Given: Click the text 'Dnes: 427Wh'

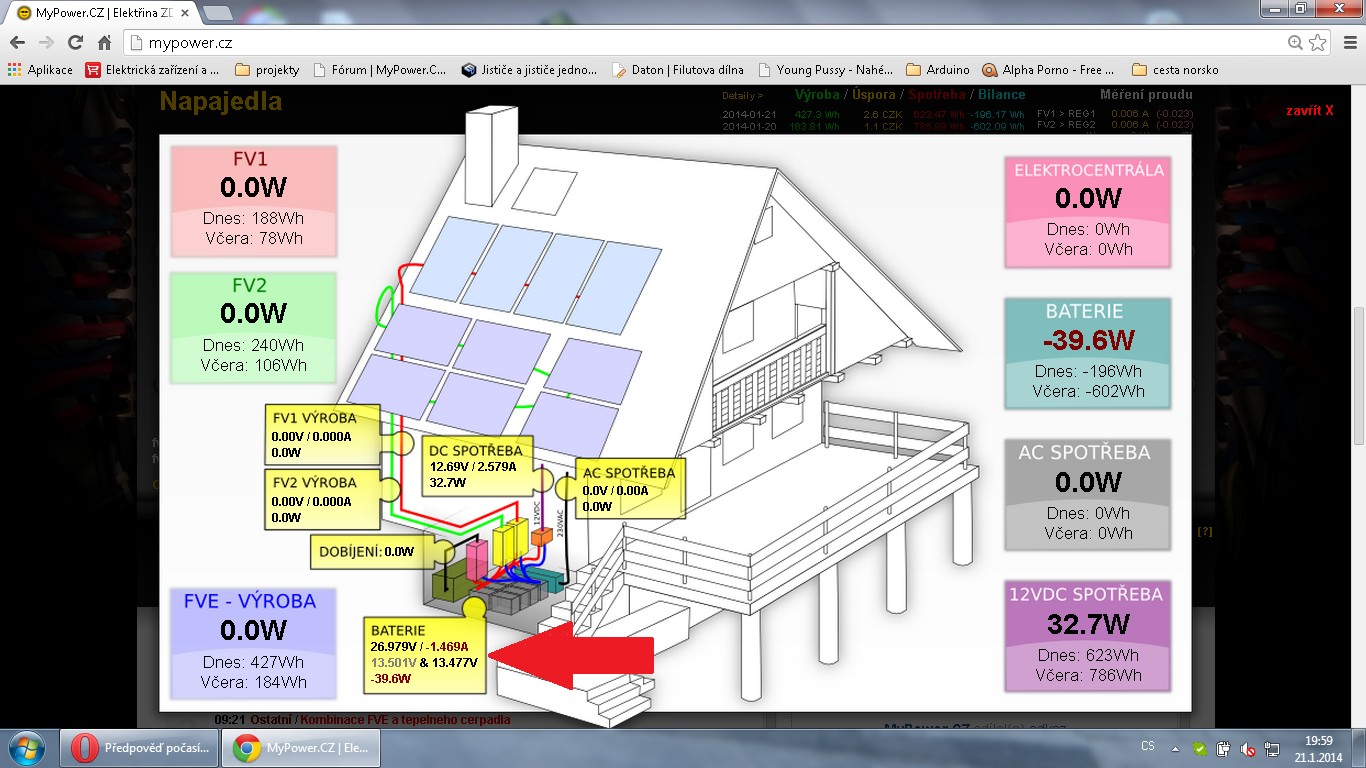Looking at the screenshot, I should pos(253,662).
